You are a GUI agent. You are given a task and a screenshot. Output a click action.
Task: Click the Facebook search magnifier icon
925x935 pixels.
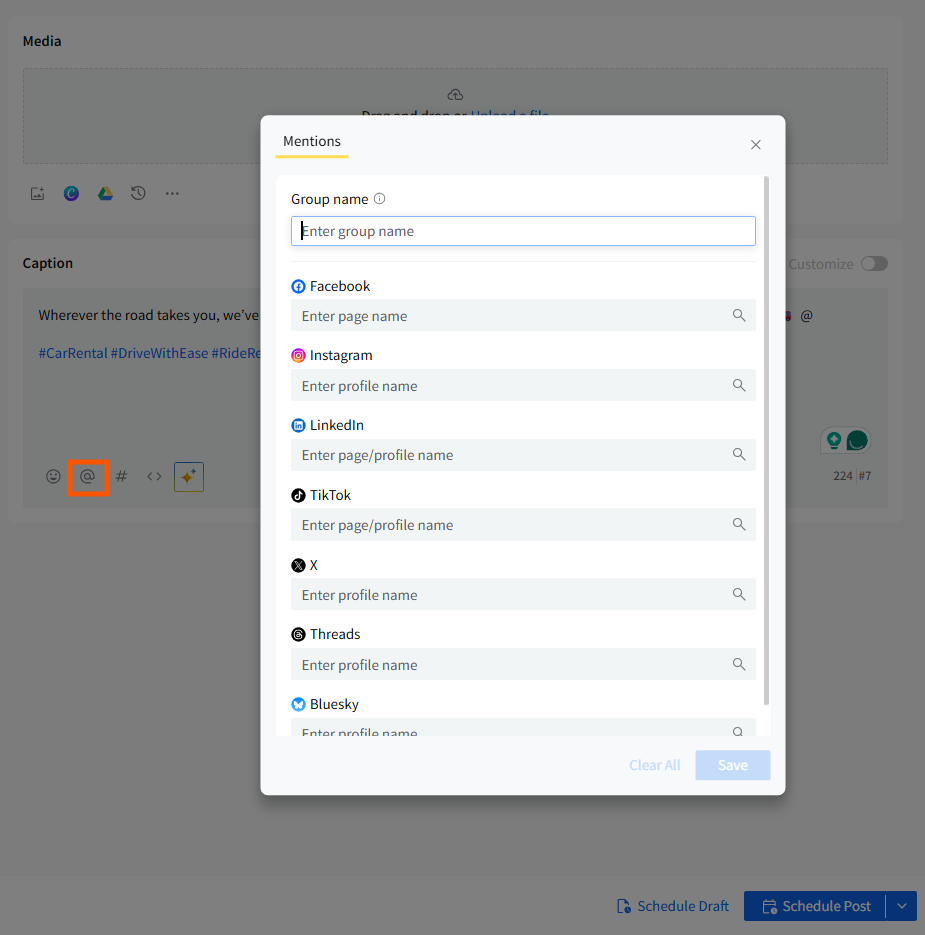[x=739, y=315]
